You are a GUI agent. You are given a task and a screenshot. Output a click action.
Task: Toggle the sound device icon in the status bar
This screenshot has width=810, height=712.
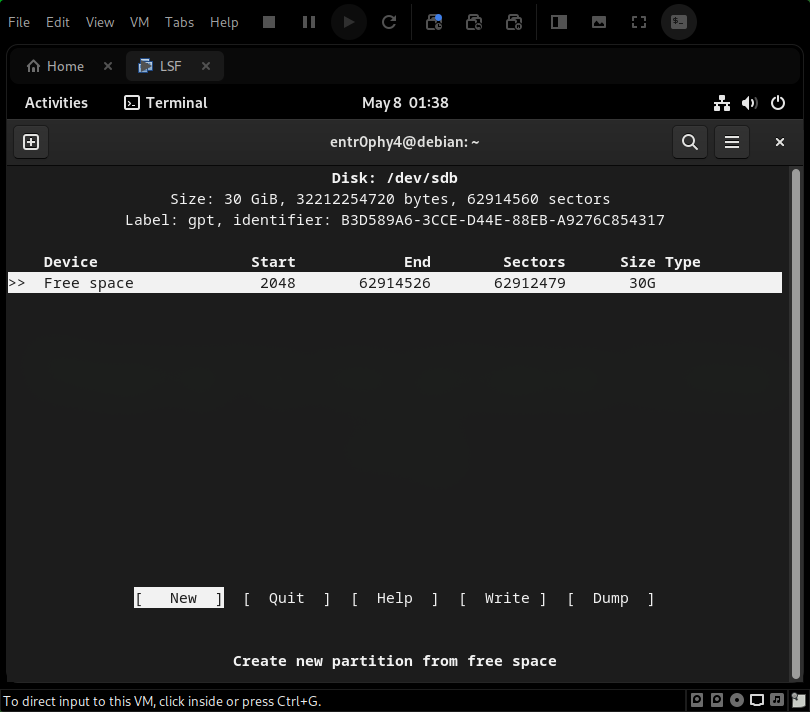[778, 700]
